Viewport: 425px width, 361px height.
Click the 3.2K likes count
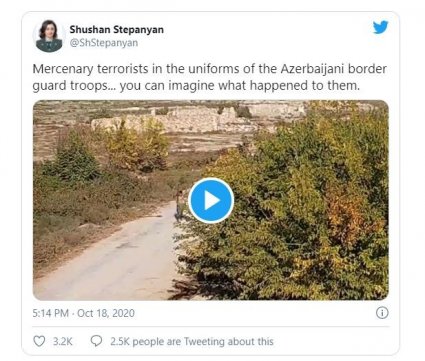click(63, 341)
